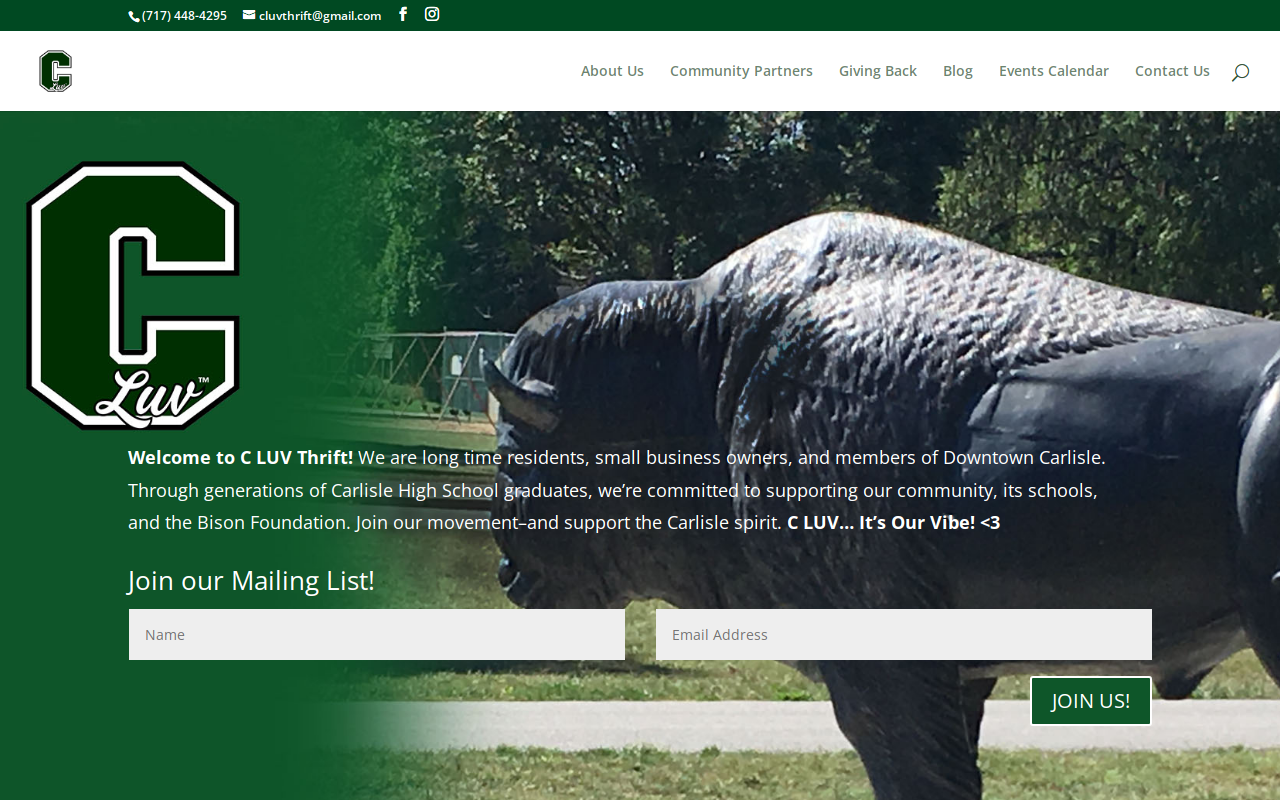This screenshot has width=1280, height=800.
Task: Click the search magnifier icon
Action: click(x=1240, y=71)
